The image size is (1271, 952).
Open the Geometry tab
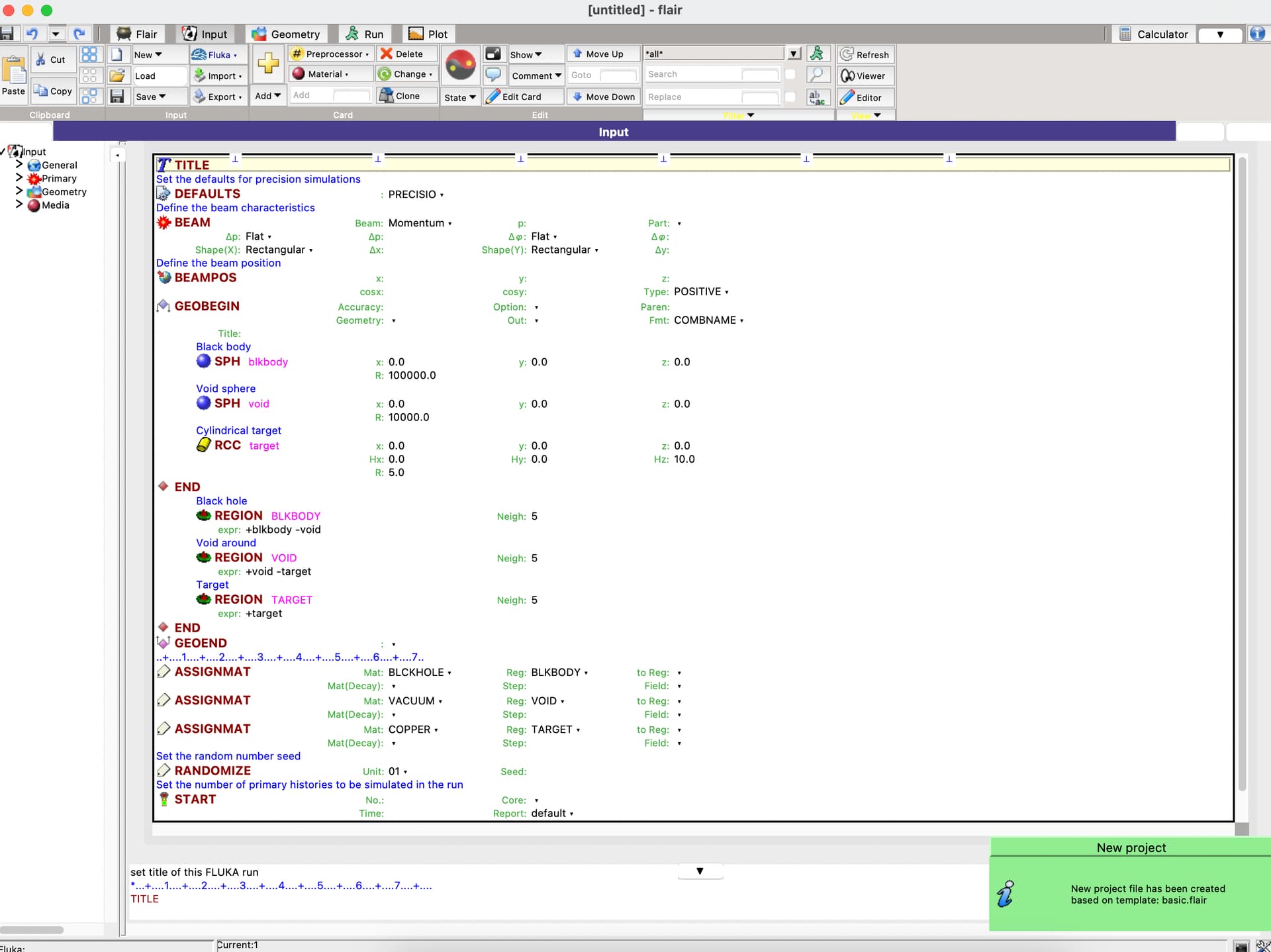pos(286,34)
